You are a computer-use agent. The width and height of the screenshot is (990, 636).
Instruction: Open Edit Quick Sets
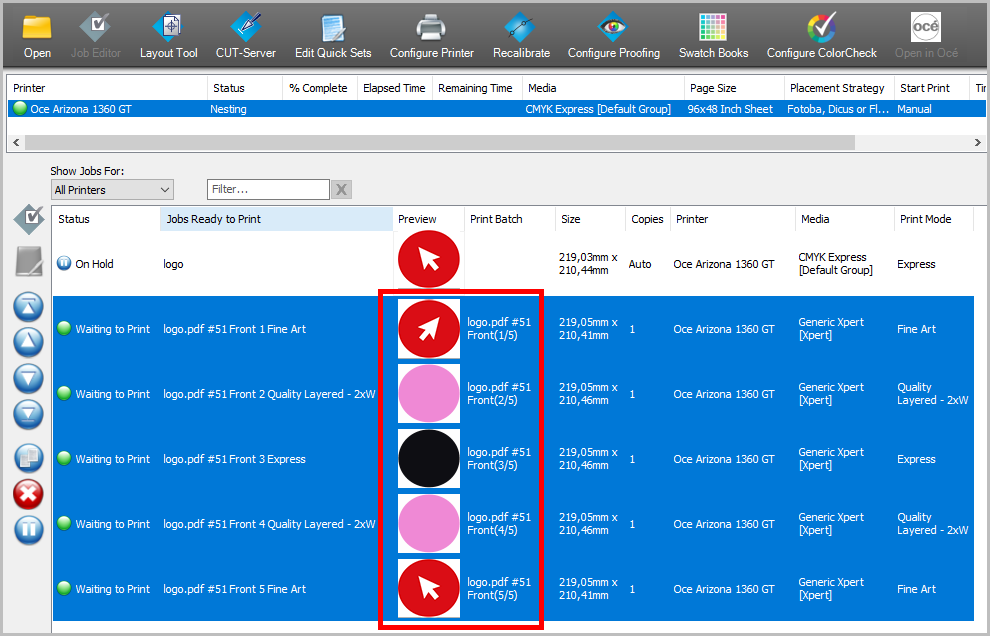333,35
